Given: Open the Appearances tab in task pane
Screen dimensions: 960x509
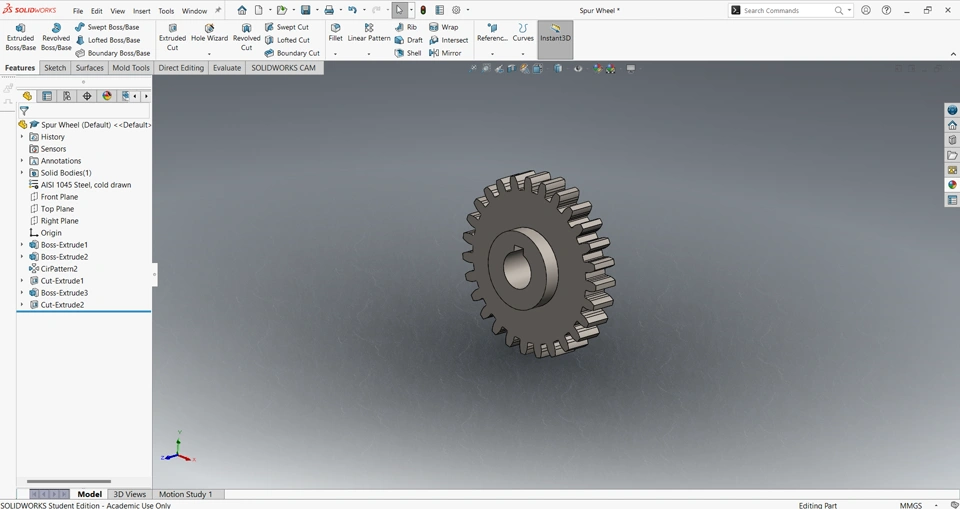Looking at the screenshot, I should pos(952,185).
